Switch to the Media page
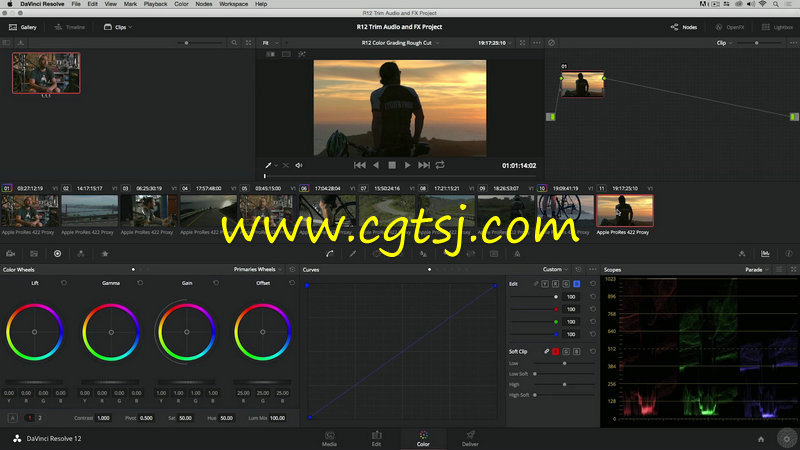Viewport: 800px width, 450px height. click(329, 439)
